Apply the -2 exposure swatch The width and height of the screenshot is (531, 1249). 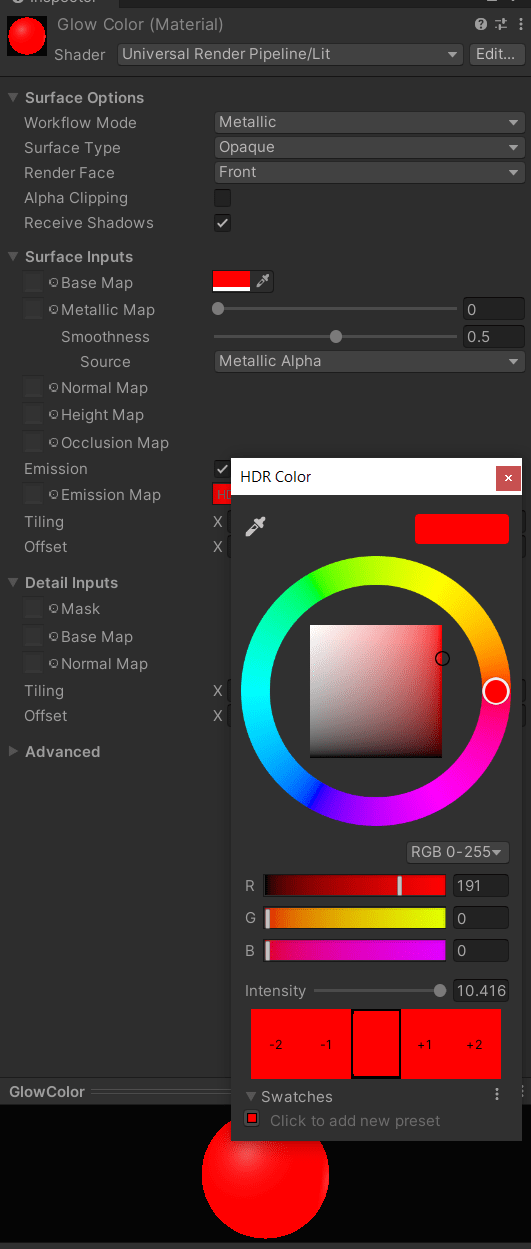click(276, 1044)
